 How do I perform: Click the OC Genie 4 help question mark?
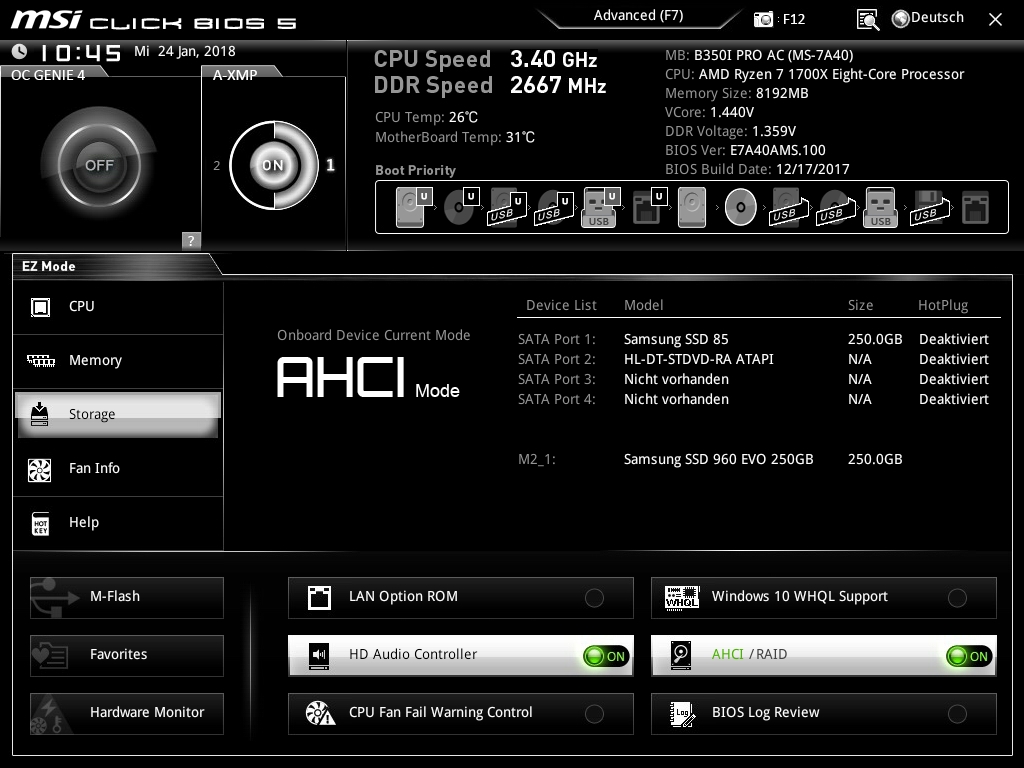click(191, 240)
